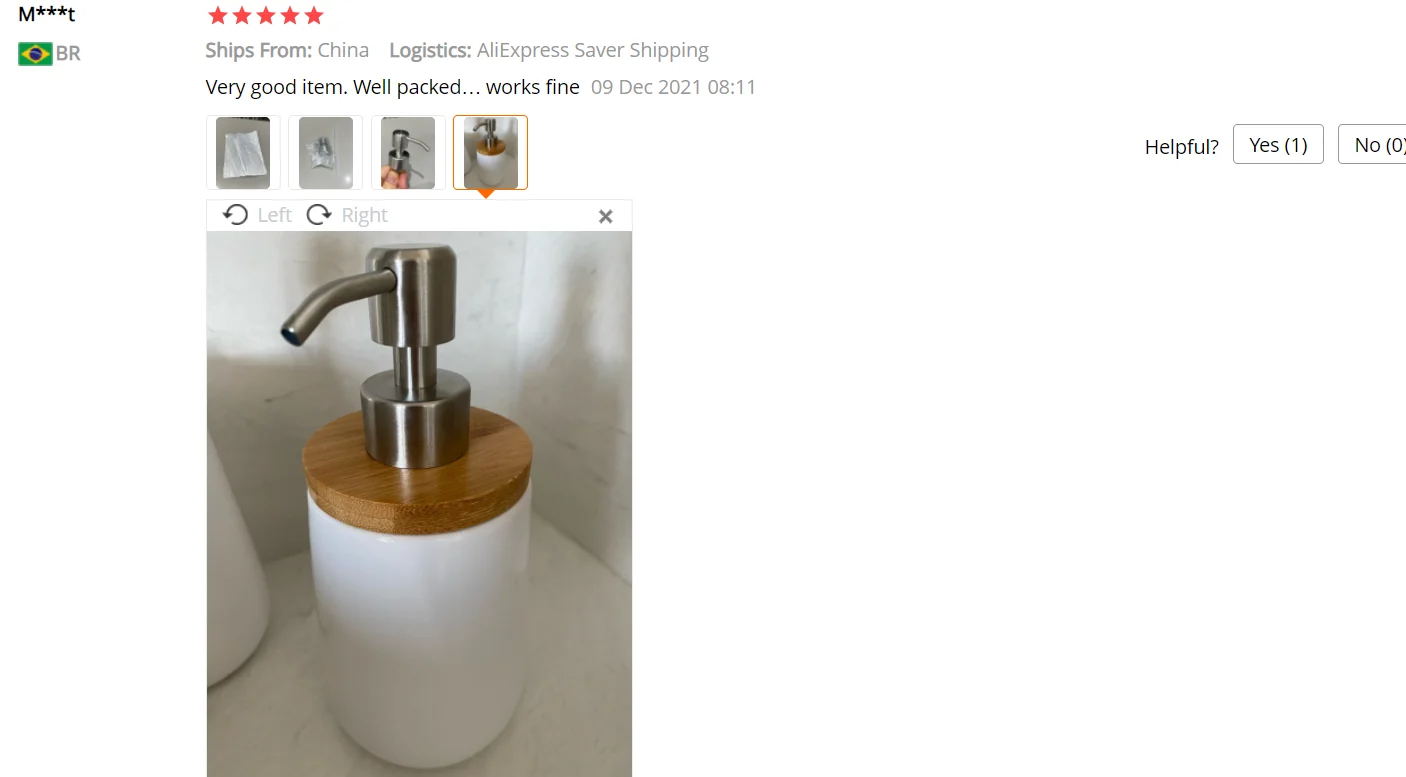Click the enlarged soap dispenser photo

(419, 504)
